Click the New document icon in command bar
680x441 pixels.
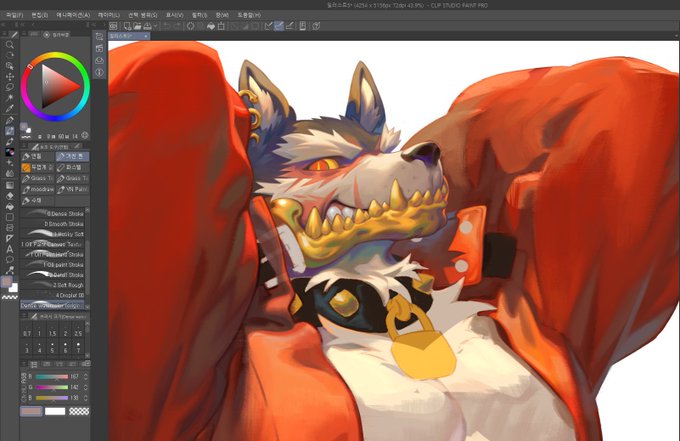[128, 26]
